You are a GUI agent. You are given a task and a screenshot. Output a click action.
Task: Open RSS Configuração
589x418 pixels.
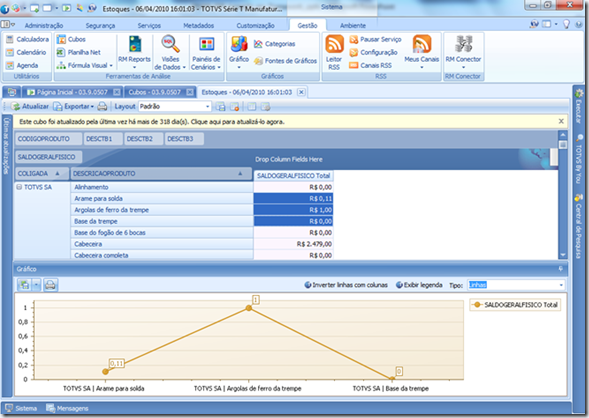pyautogui.click(x=373, y=52)
